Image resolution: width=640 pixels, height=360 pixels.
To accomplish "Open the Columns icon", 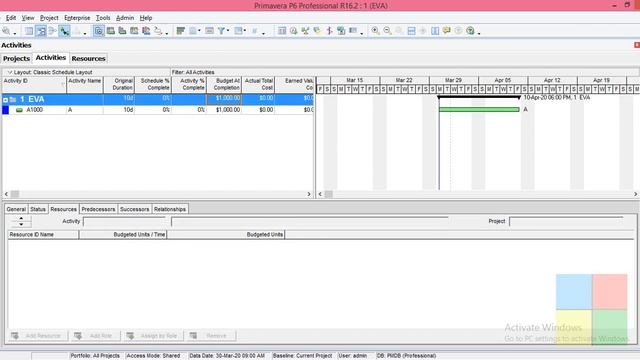I will tap(193, 31).
